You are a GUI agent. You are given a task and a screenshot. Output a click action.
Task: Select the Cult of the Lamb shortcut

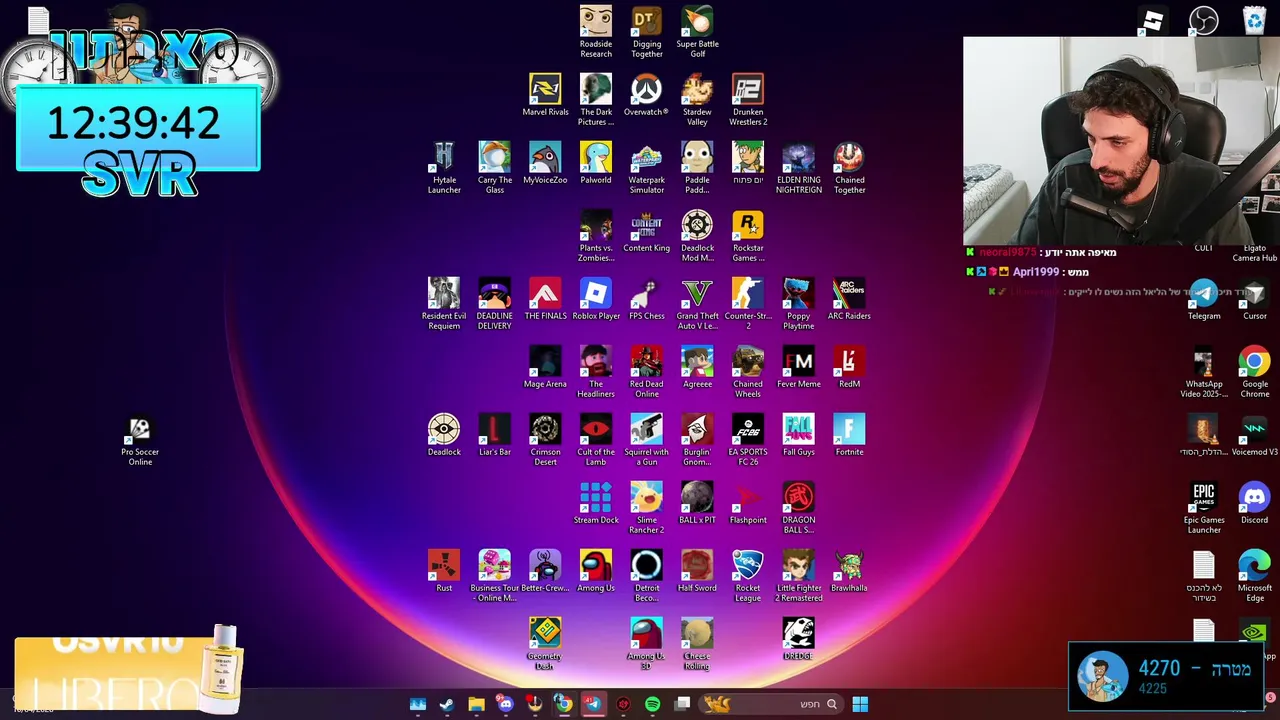point(596,440)
